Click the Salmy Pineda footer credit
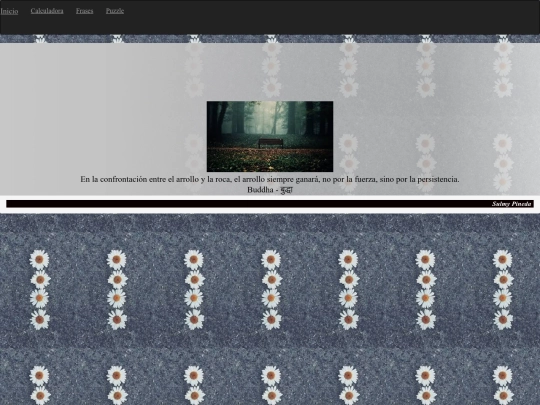The image size is (540, 405). [511, 204]
